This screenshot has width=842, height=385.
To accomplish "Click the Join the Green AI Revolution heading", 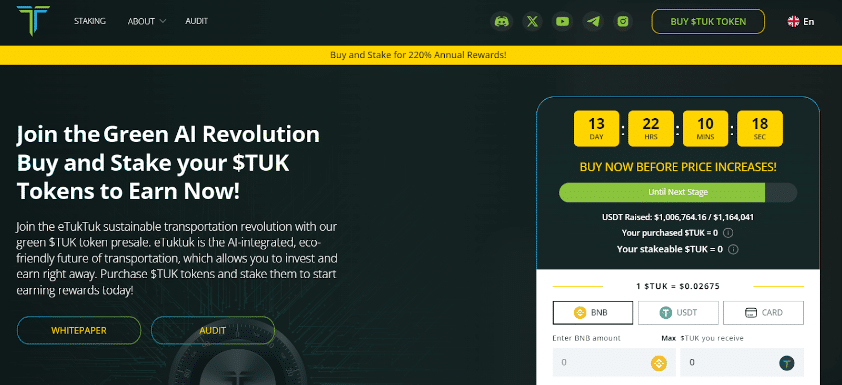I will coord(168,135).
